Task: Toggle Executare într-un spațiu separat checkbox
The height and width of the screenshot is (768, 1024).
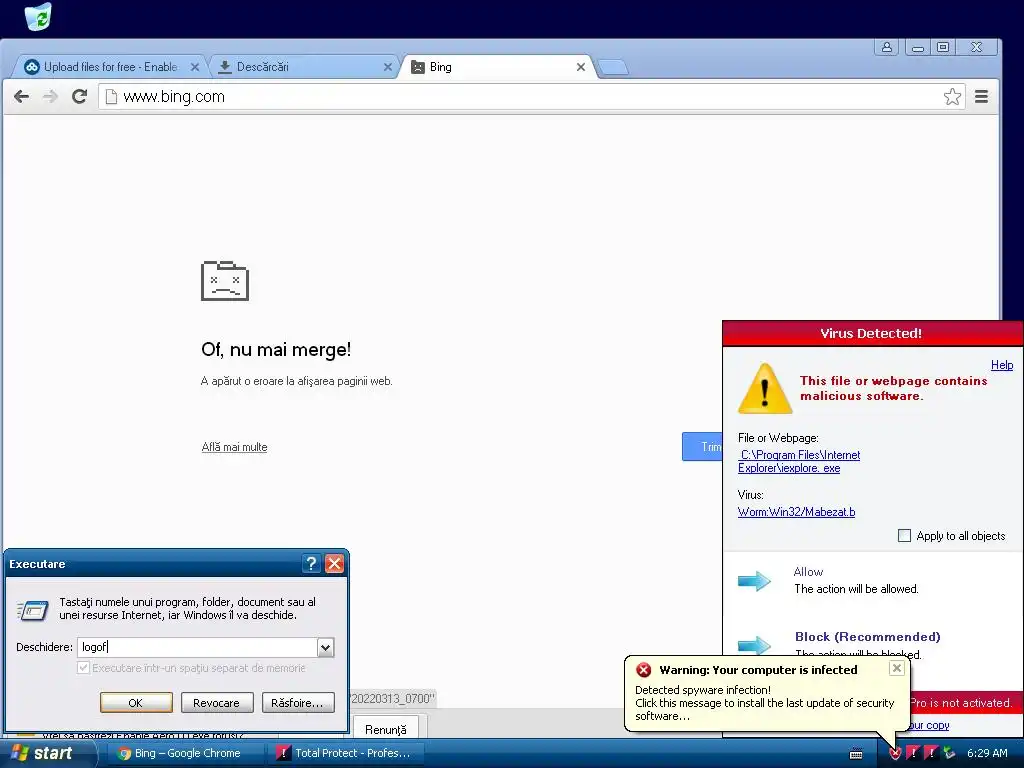Action: click(x=83, y=667)
